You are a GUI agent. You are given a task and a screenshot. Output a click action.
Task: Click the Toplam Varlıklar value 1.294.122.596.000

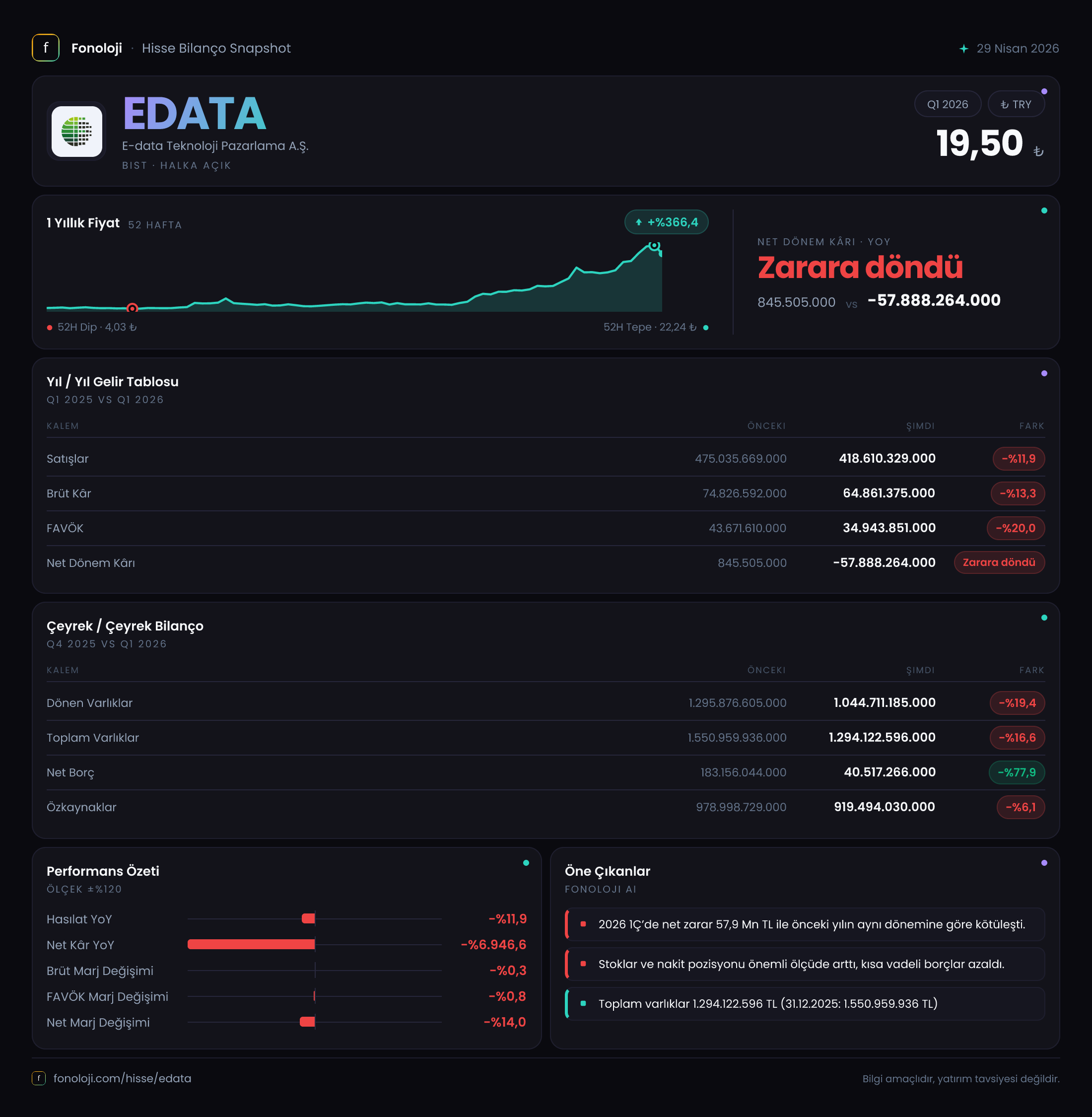[882, 737]
